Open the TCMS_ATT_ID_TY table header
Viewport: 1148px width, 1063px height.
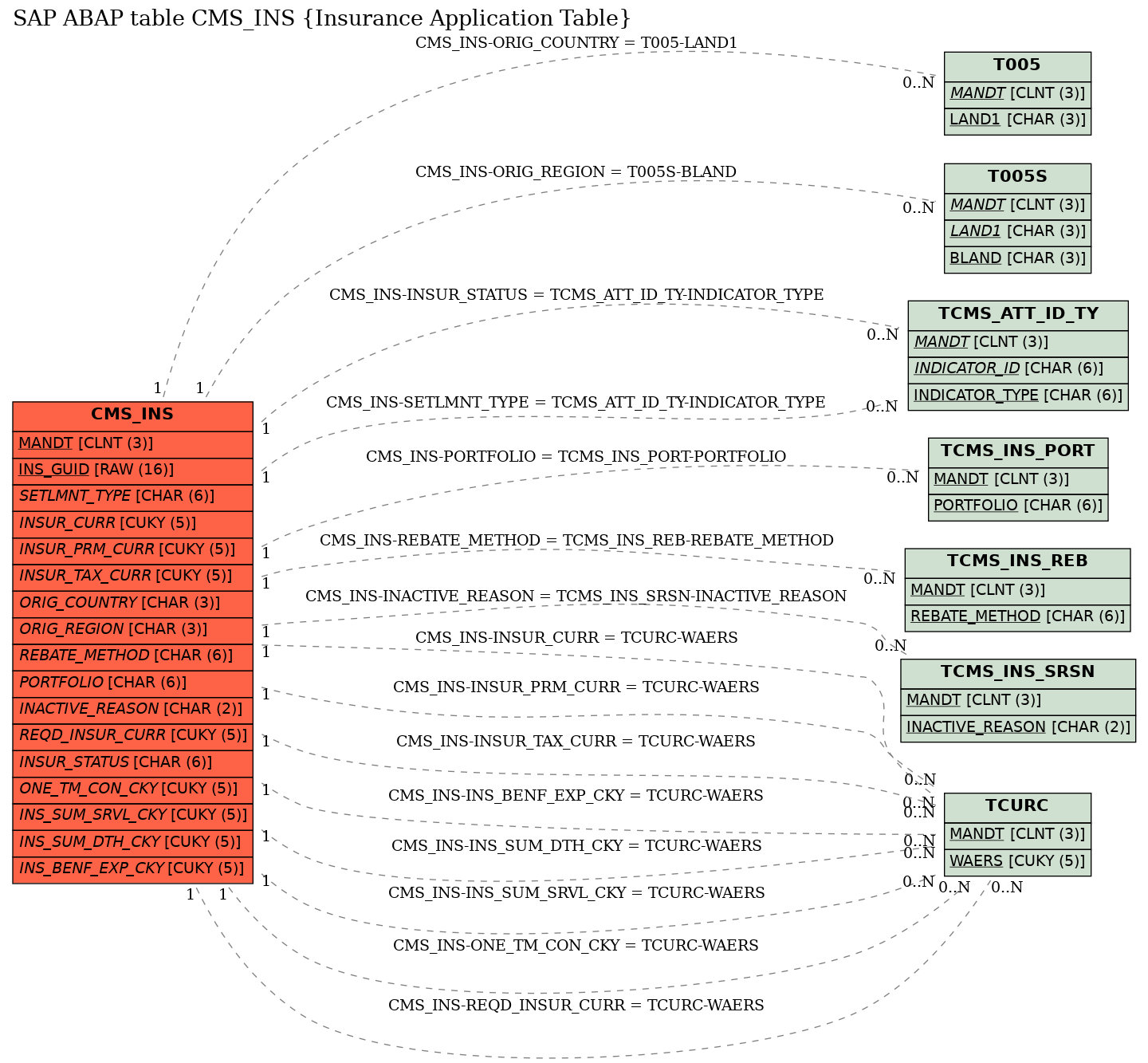pos(1018,315)
